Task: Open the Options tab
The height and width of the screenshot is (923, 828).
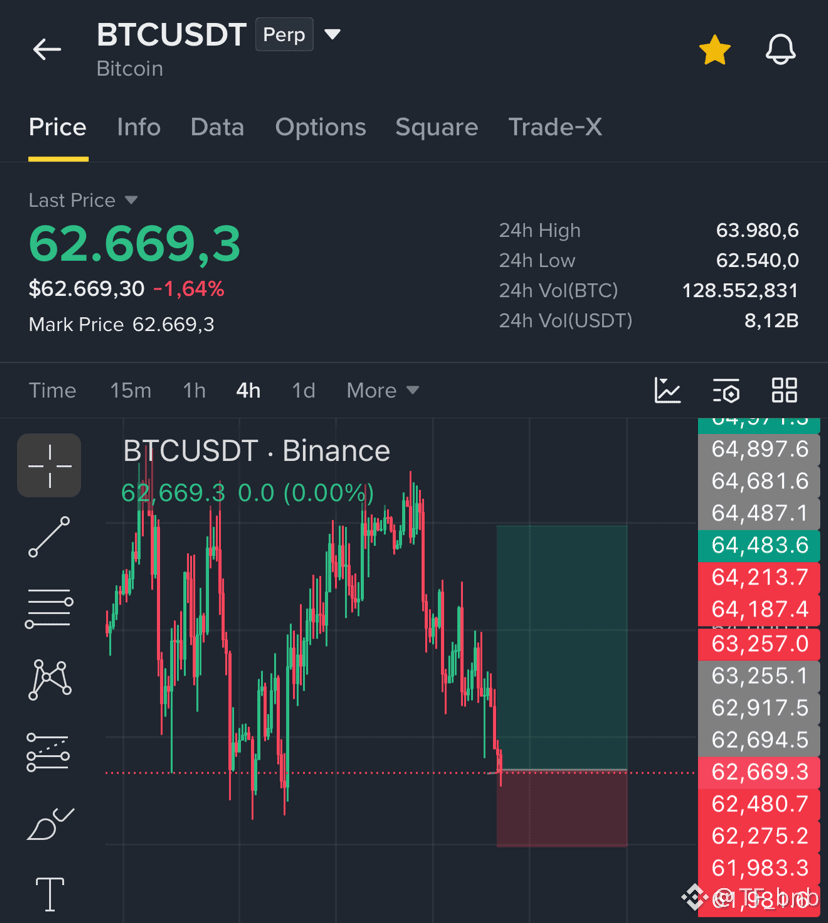Action: (320, 127)
